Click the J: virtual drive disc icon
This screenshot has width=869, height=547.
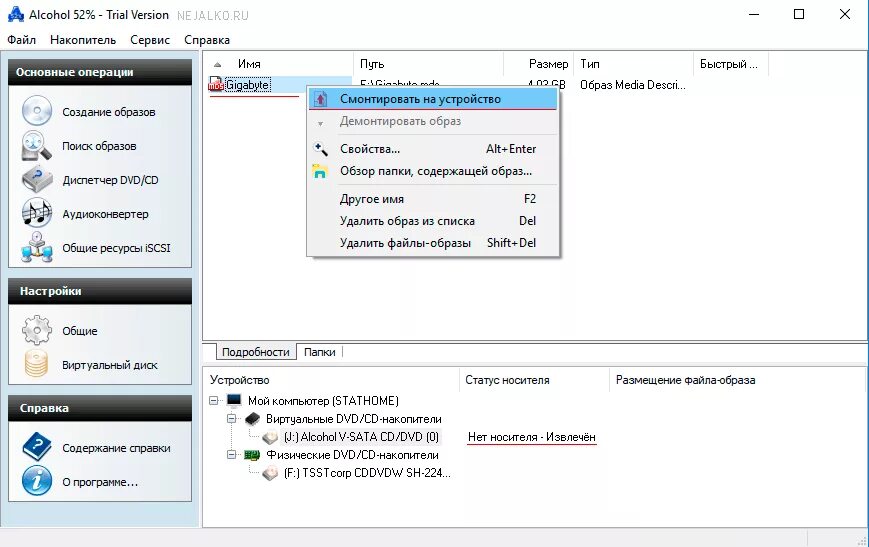[x=270, y=437]
